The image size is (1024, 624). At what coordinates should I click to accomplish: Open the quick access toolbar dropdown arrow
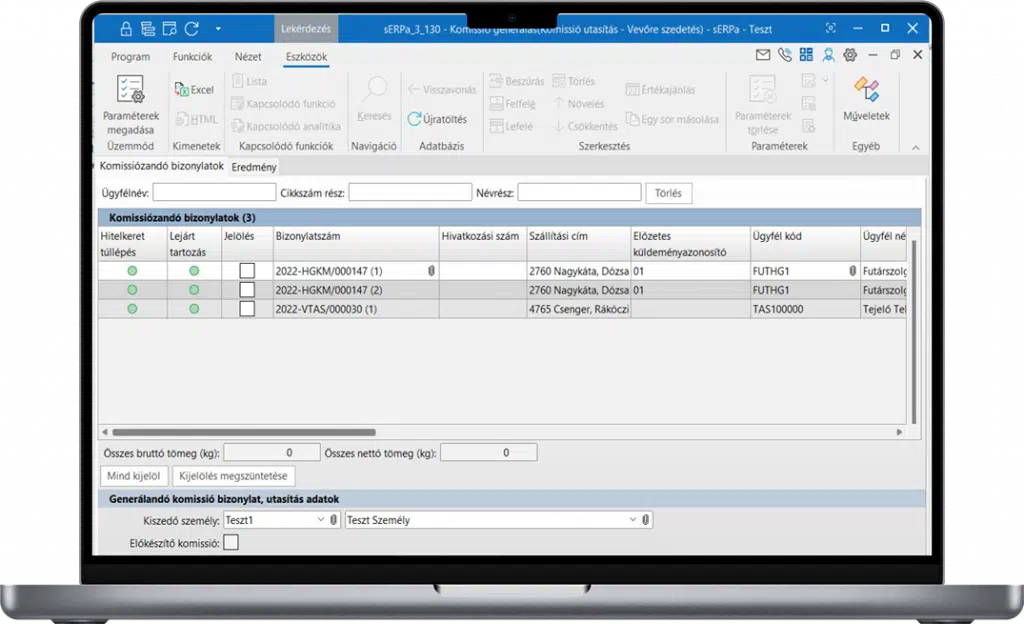coord(218,28)
